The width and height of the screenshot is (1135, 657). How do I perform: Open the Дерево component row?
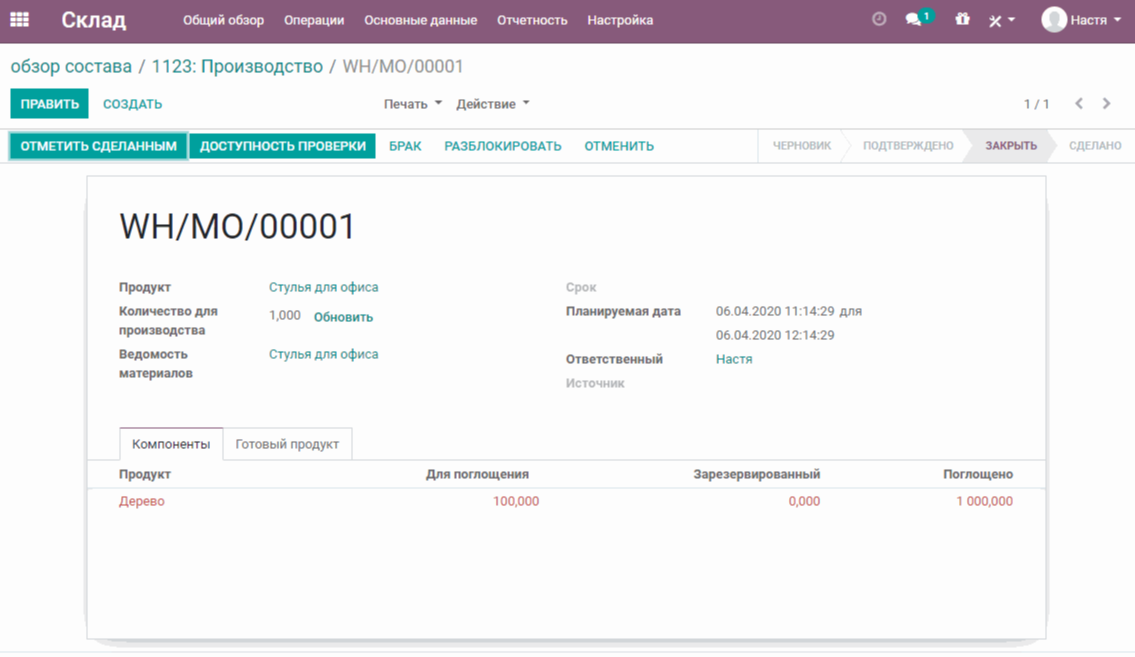pyautogui.click(x=142, y=501)
